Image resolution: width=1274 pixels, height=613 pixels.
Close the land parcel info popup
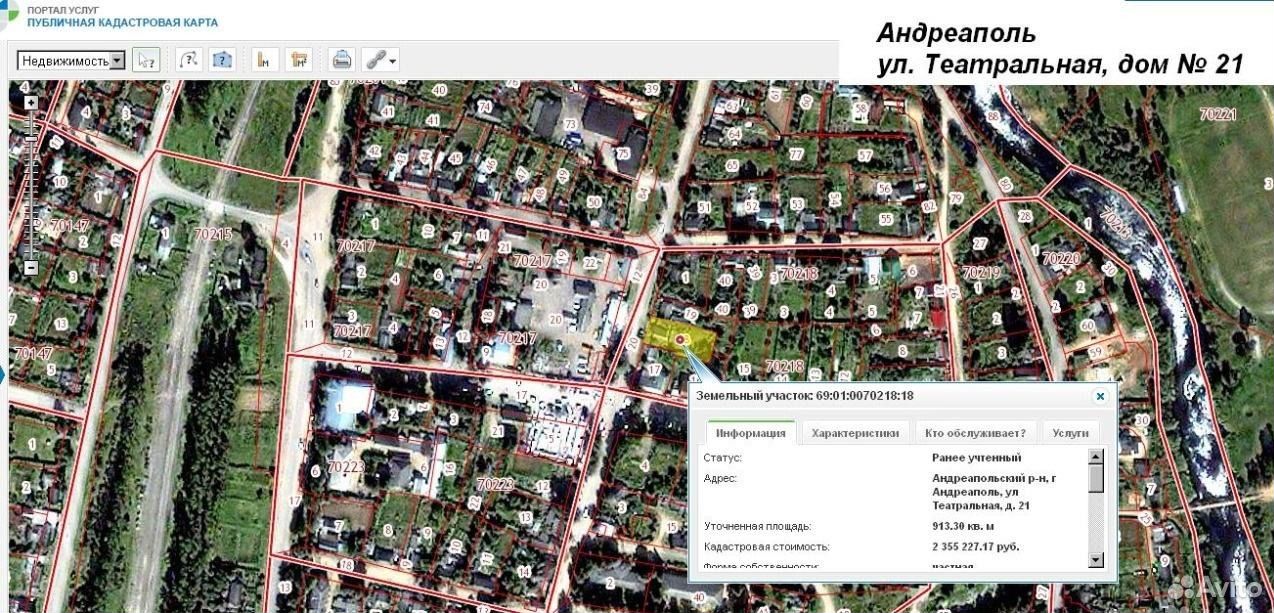coord(1100,396)
